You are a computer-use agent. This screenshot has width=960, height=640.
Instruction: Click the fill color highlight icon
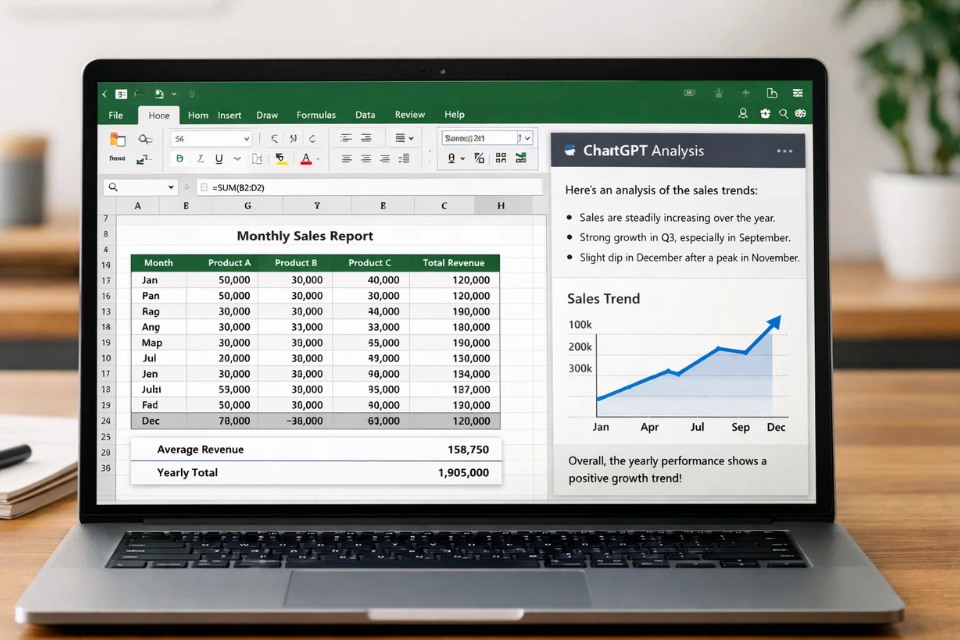click(280, 157)
